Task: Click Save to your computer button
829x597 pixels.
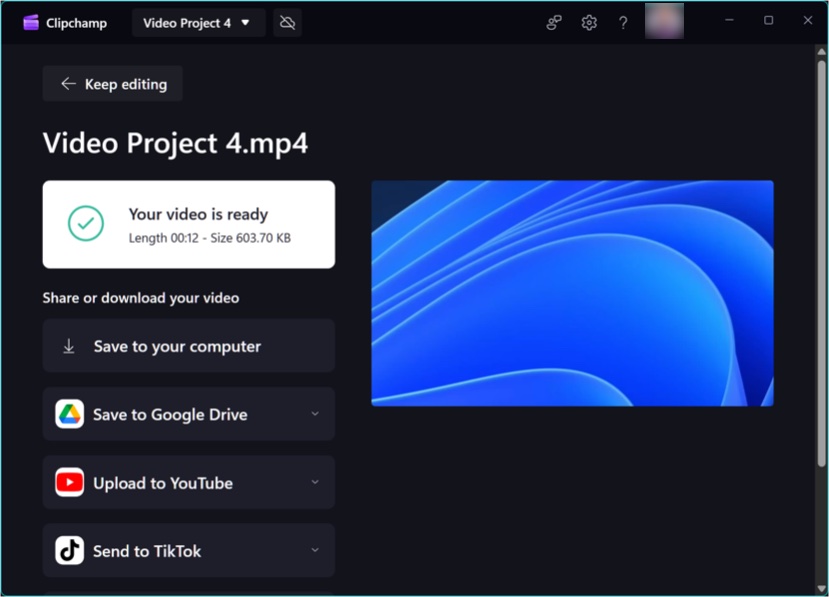Action: click(189, 346)
